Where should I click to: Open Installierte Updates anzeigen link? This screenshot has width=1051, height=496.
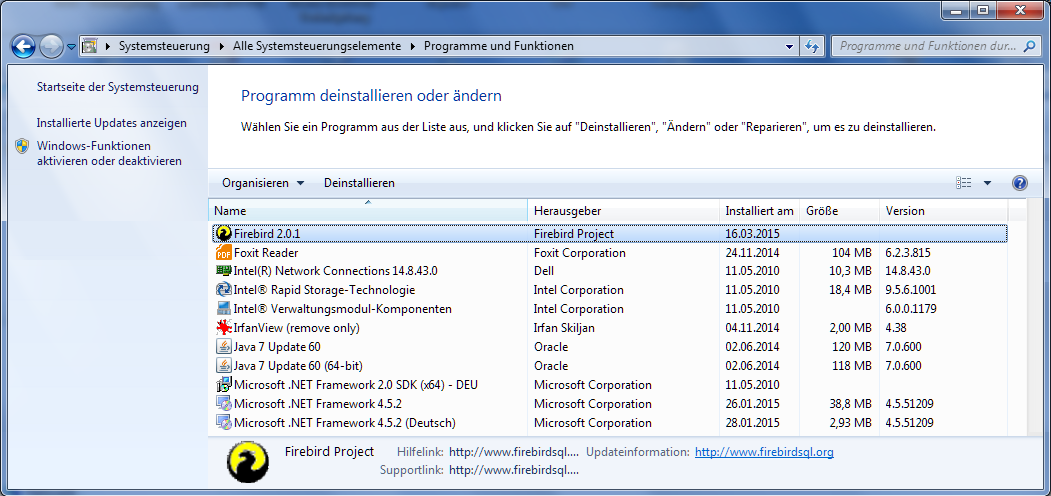pos(112,123)
